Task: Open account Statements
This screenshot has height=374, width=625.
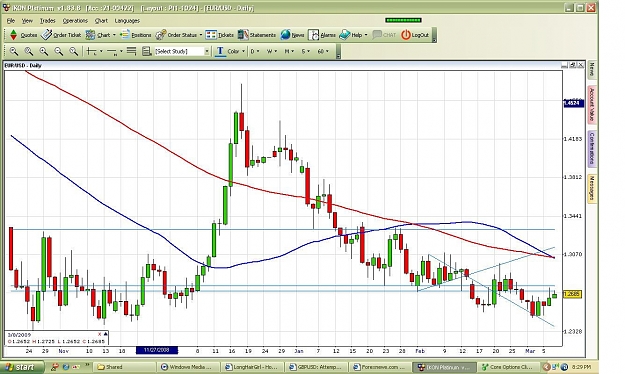Action: [256, 35]
